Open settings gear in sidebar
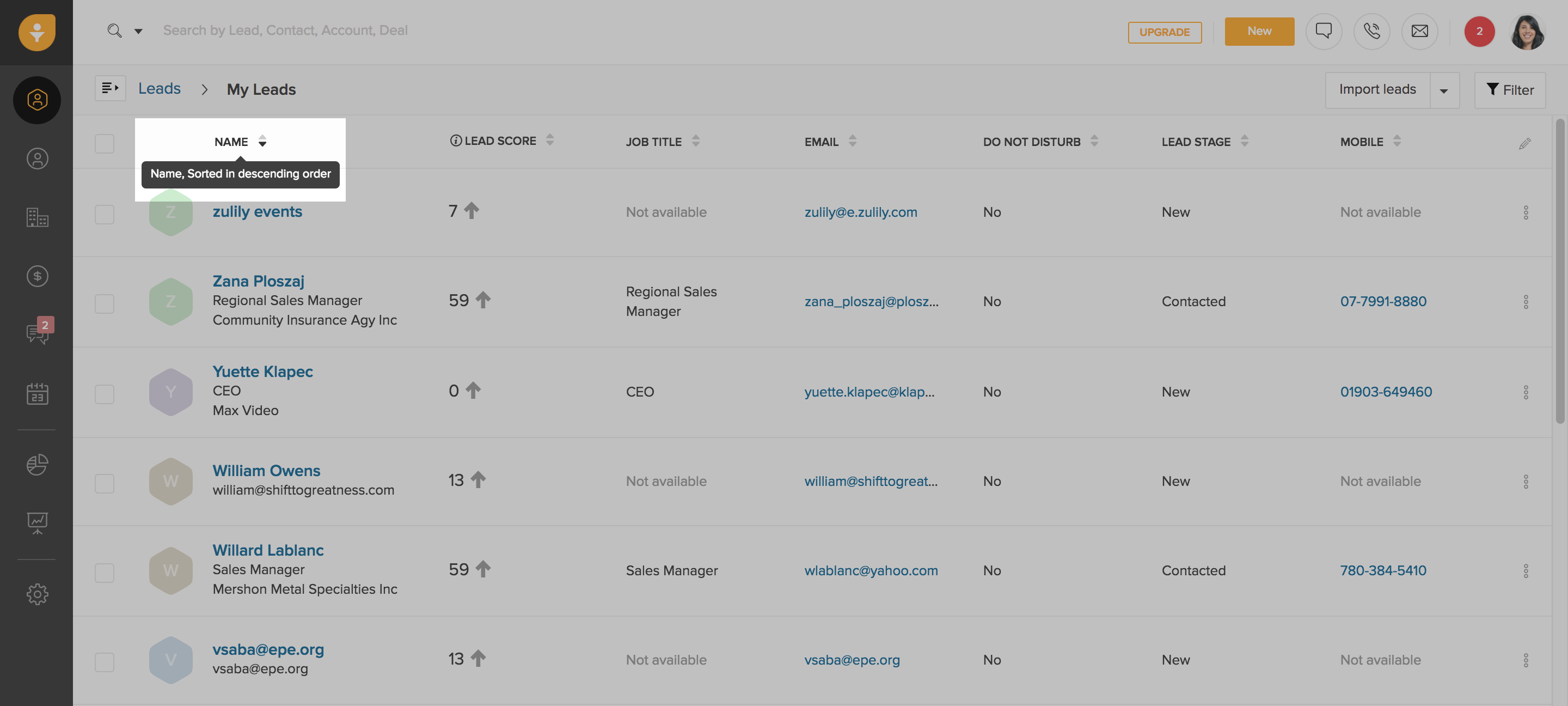The width and height of the screenshot is (1568, 706). click(37, 594)
